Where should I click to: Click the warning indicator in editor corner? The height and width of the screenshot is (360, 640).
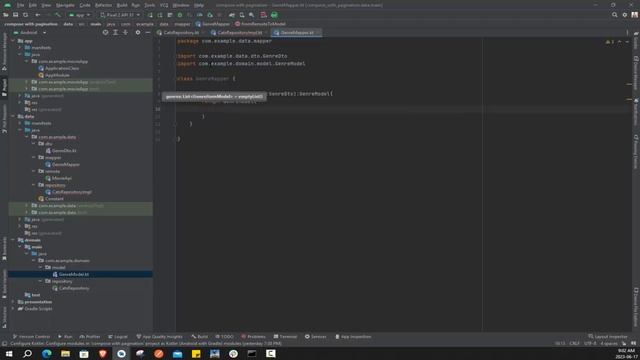[x=610, y=42]
